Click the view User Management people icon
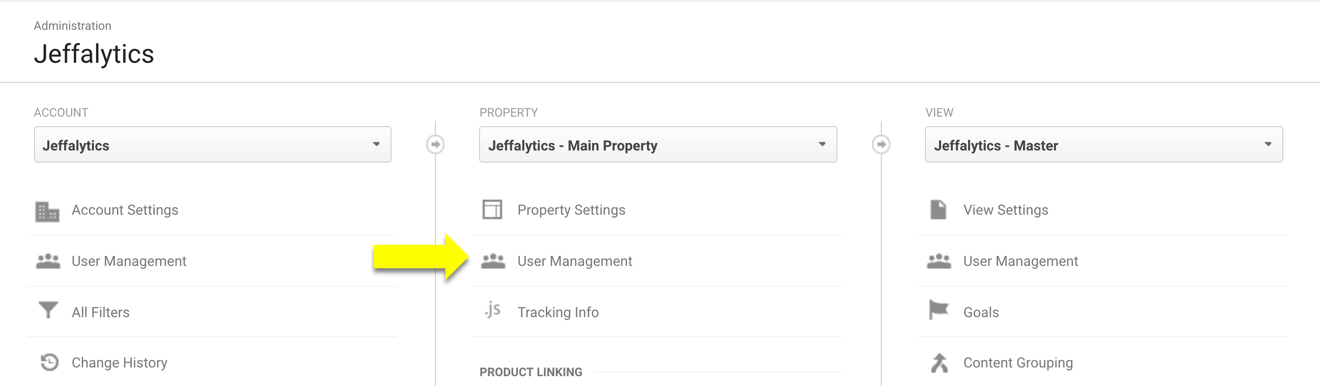This screenshot has height=386, width=1320. pyautogui.click(x=939, y=261)
